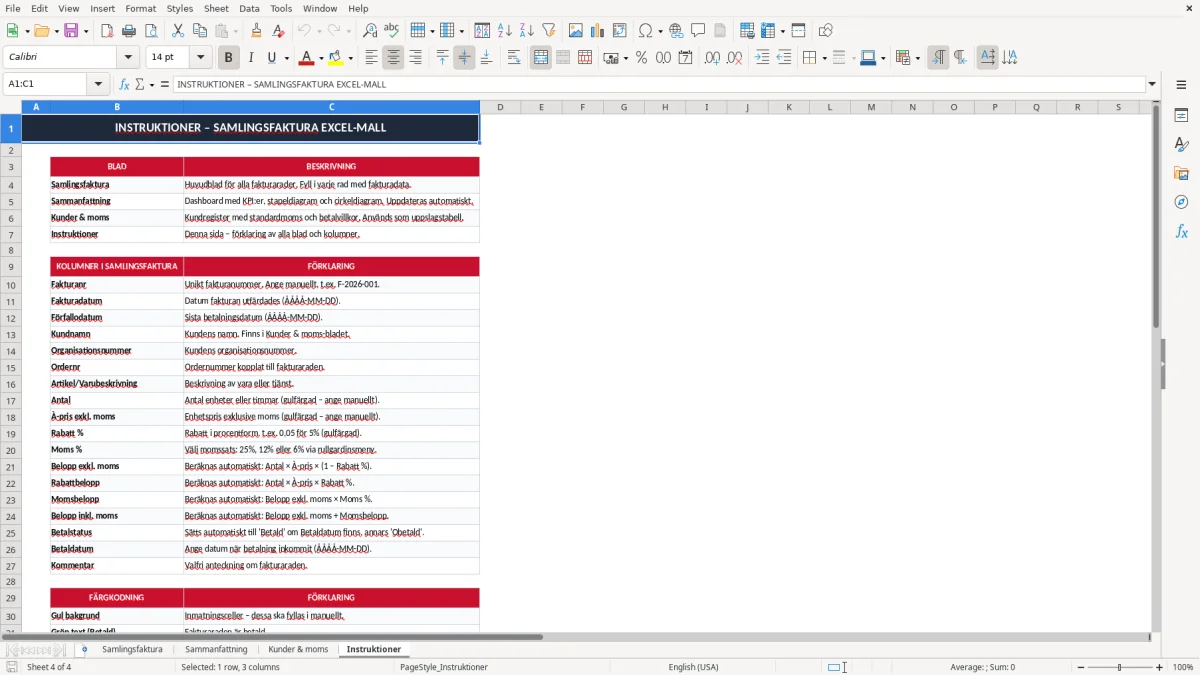The height and width of the screenshot is (675, 1200).
Task: Open the Sheet menu
Action: 216,8
